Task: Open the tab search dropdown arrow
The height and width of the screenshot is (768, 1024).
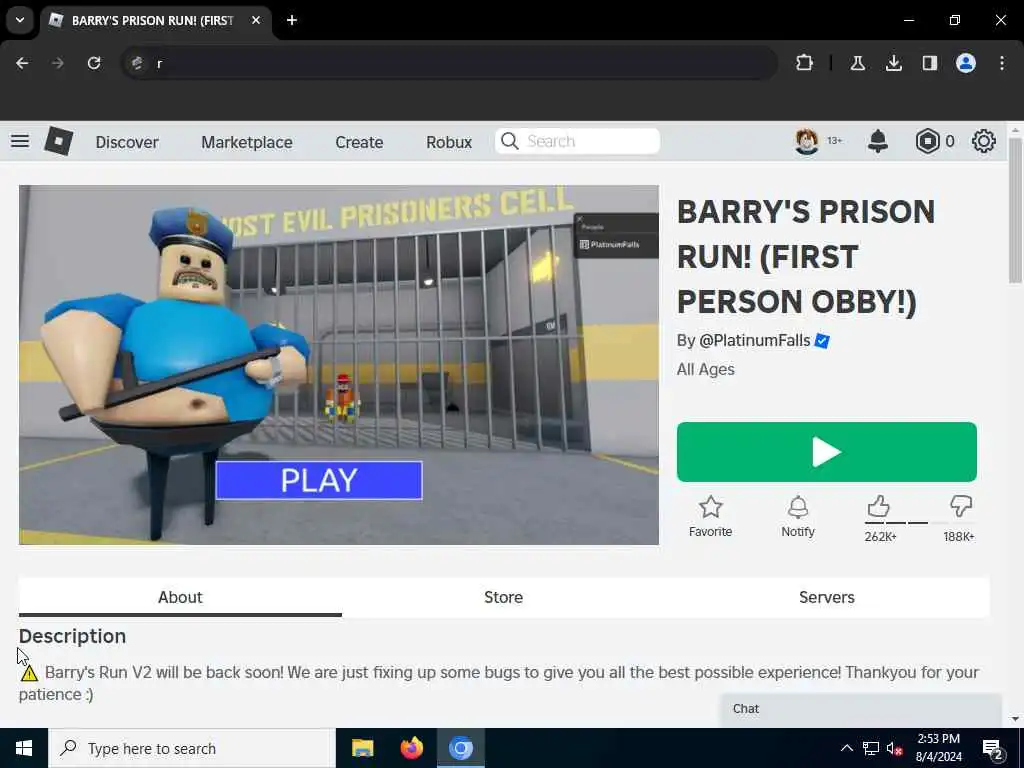Action: pos(20,20)
